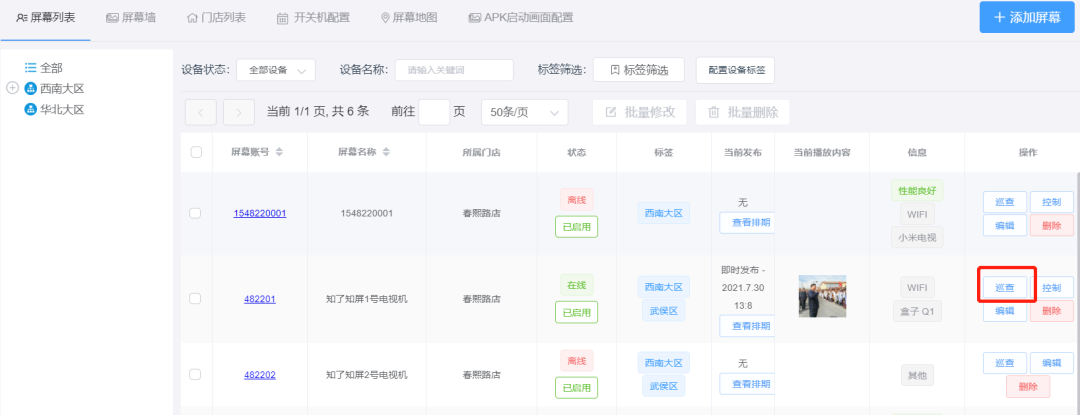Click the 批量修改 button
Screen dimensions: 1080x415
[x=639, y=112]
